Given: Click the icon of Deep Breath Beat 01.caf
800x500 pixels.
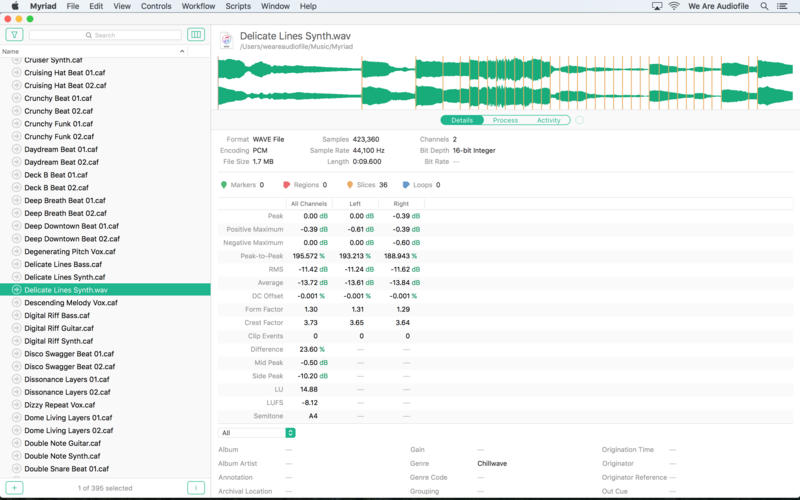Looking at the screenshot, I should (x=16, y=200).
